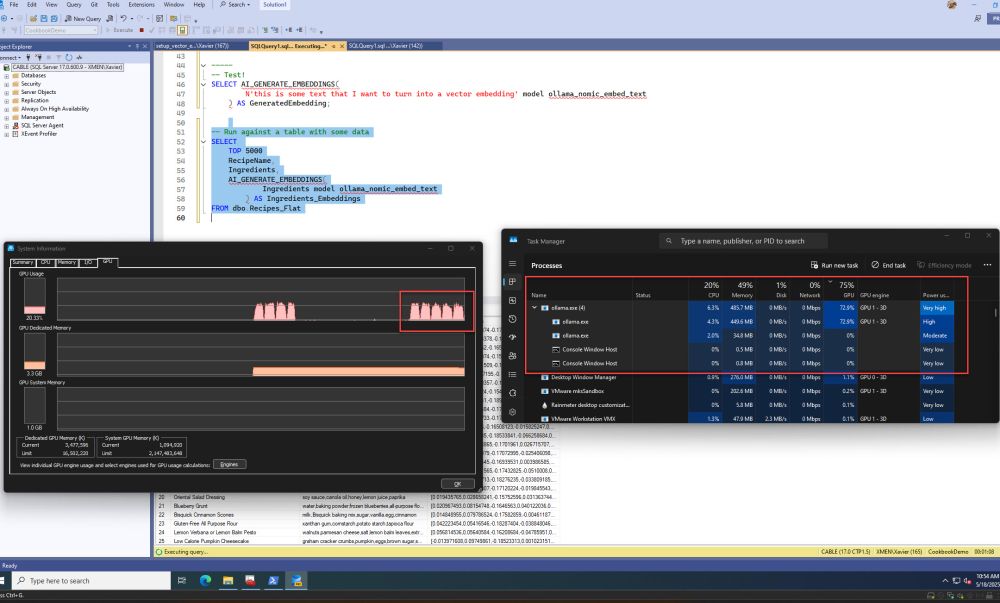Collapse the ollama.exe (4) process group

(534, 308)
